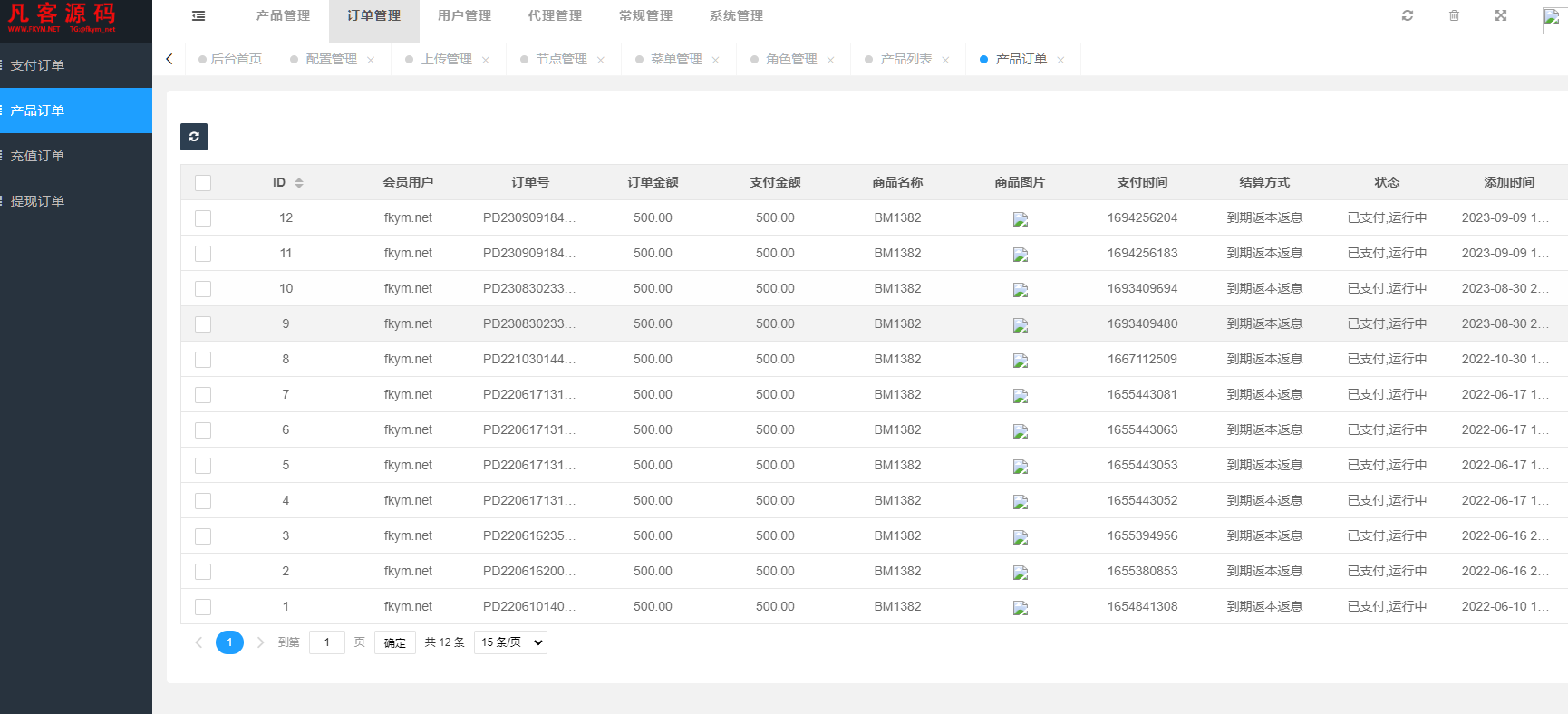Viewport: 1568px width, 714px height.
Task: Check the checkbox for order ID 12
Action: (203, 218)
